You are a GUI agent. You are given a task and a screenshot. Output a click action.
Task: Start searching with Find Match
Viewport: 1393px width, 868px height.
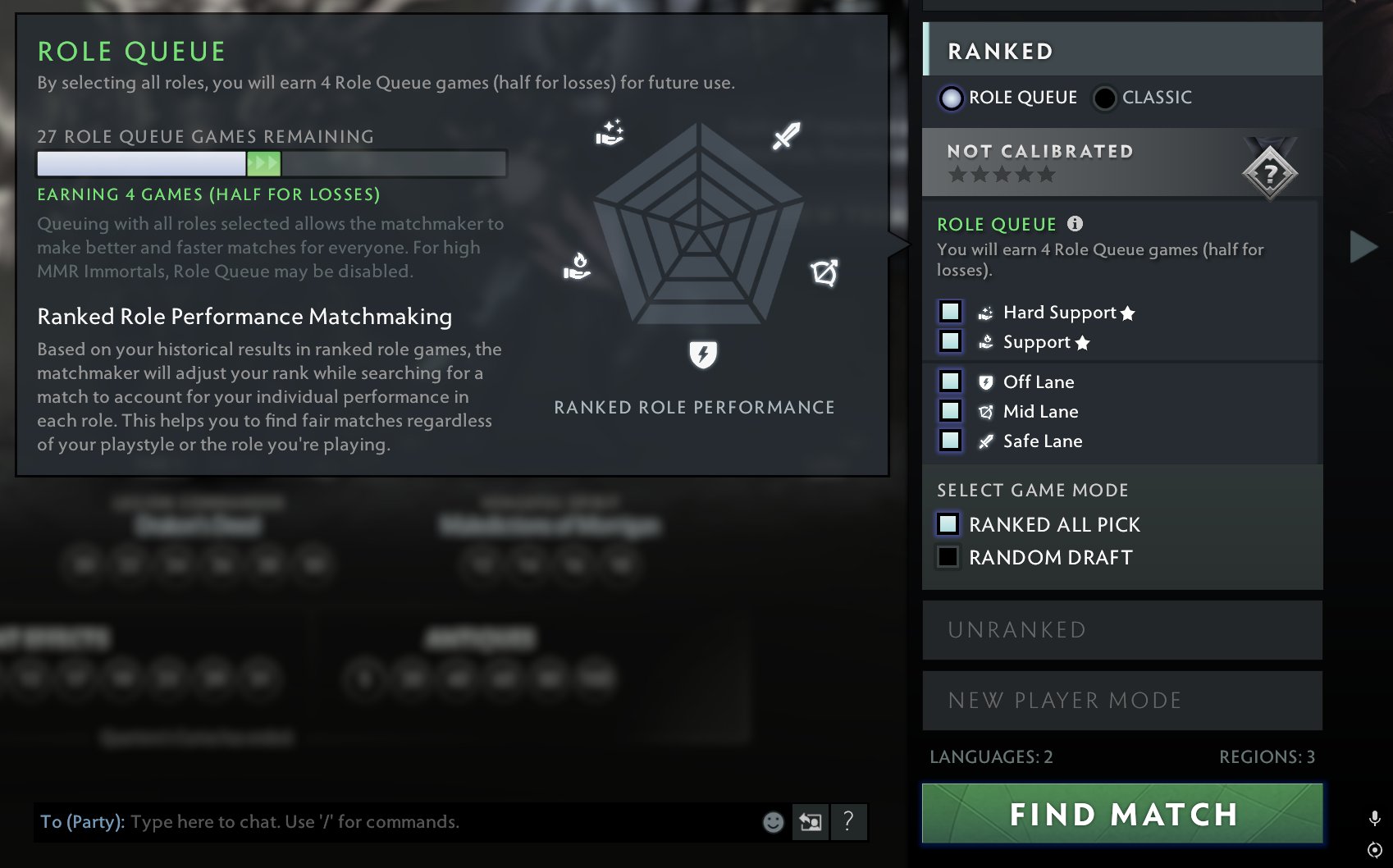1122,814
